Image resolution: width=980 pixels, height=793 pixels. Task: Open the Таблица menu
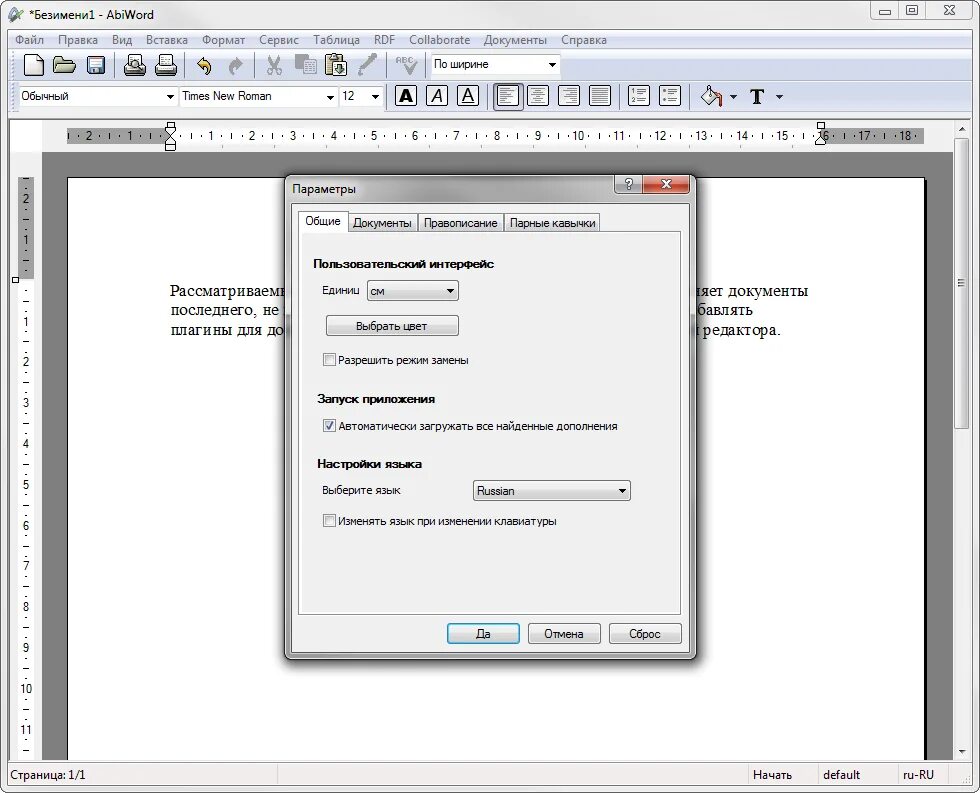point(336,40)
